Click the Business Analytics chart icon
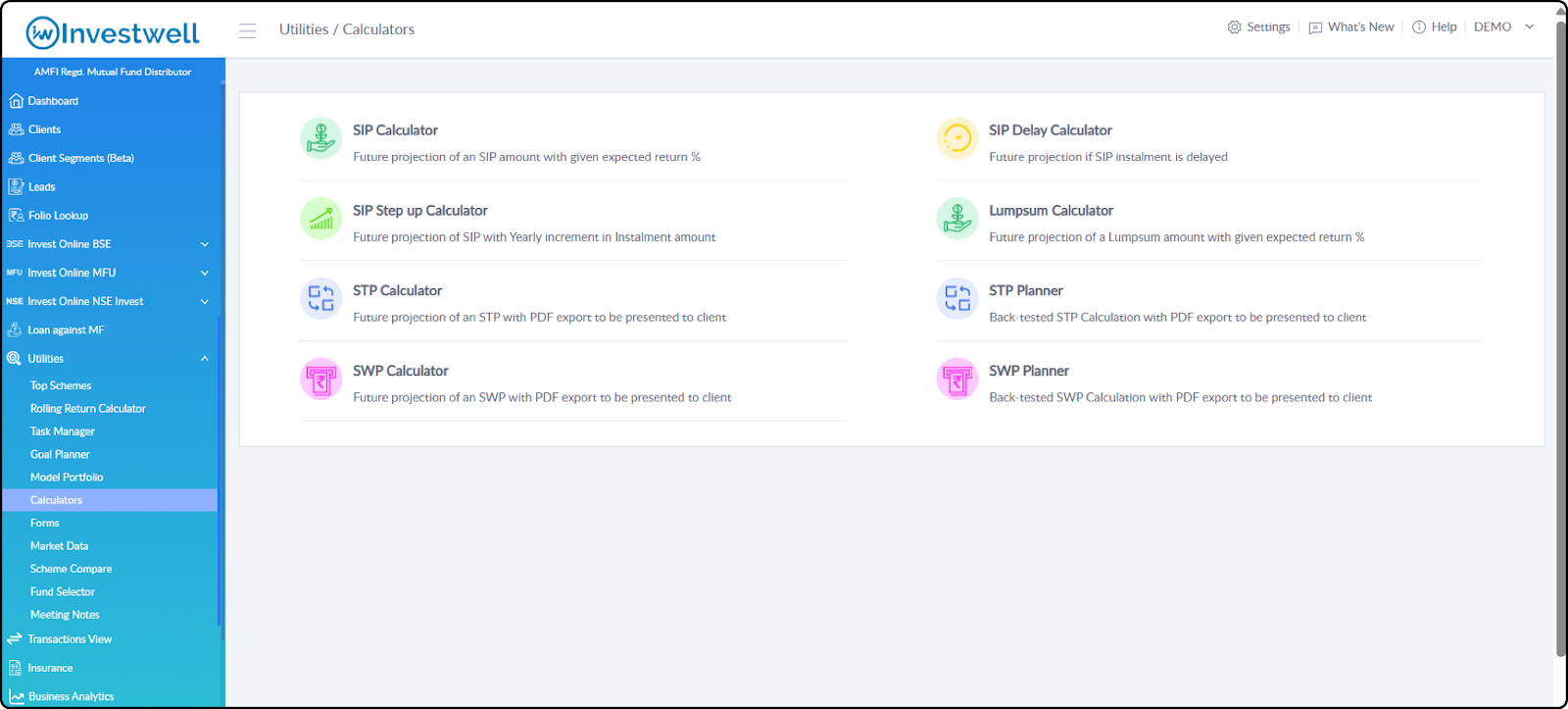This screenshot has width=1568, height=709. coord(16,696)
